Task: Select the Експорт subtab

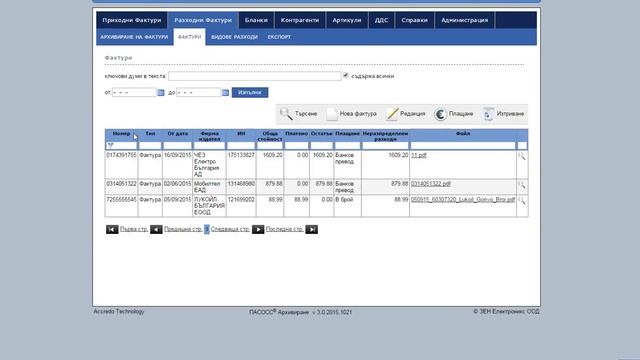Action: point(279,37)
